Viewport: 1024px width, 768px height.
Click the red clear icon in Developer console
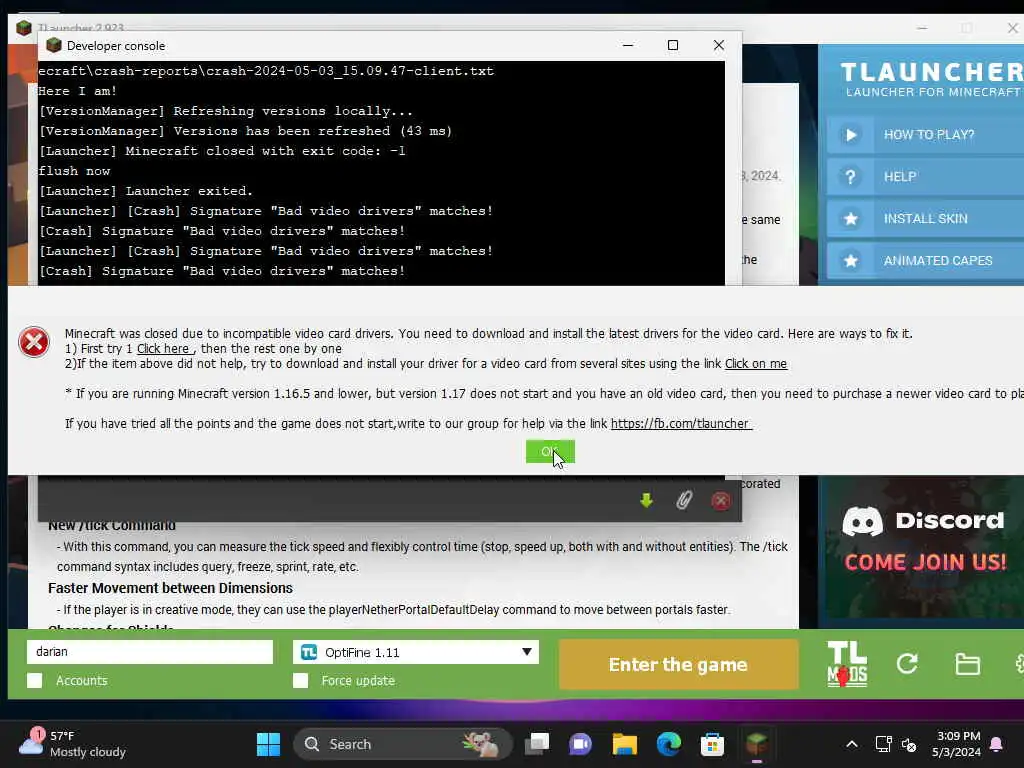(x=720, y=501)
